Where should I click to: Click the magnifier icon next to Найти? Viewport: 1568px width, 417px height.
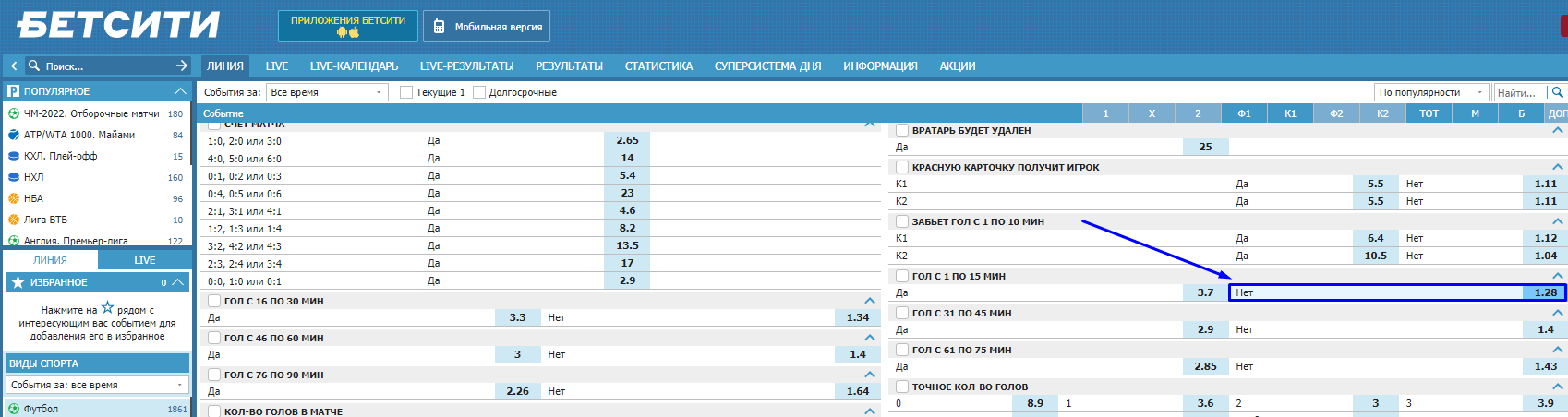coord(1557,92)
